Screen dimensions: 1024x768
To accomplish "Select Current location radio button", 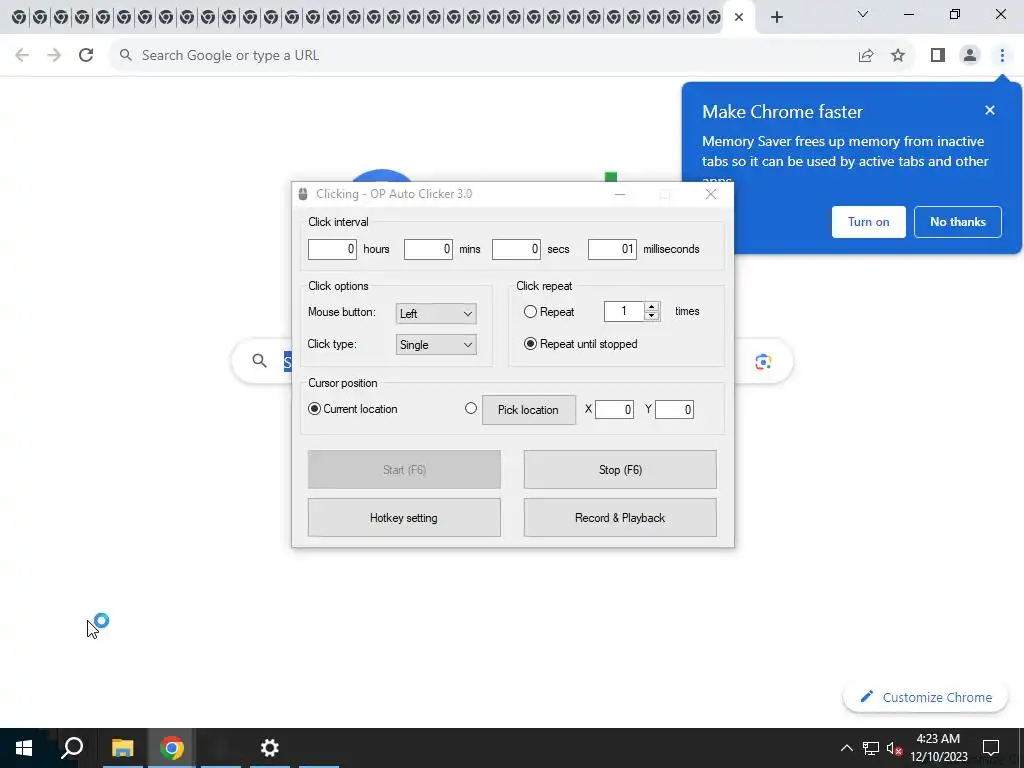I will point(314,409).
